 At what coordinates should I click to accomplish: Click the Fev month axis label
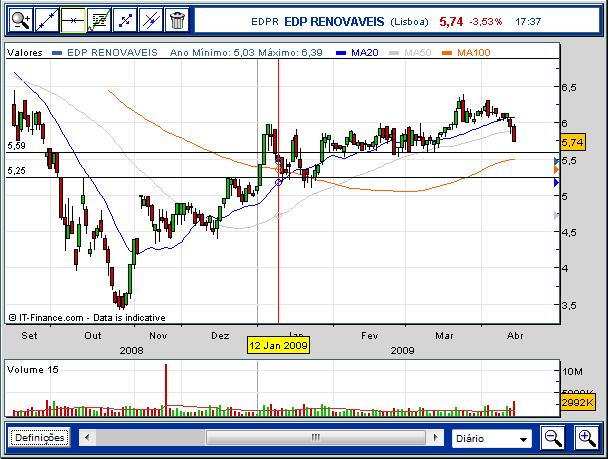click(370, 335)
